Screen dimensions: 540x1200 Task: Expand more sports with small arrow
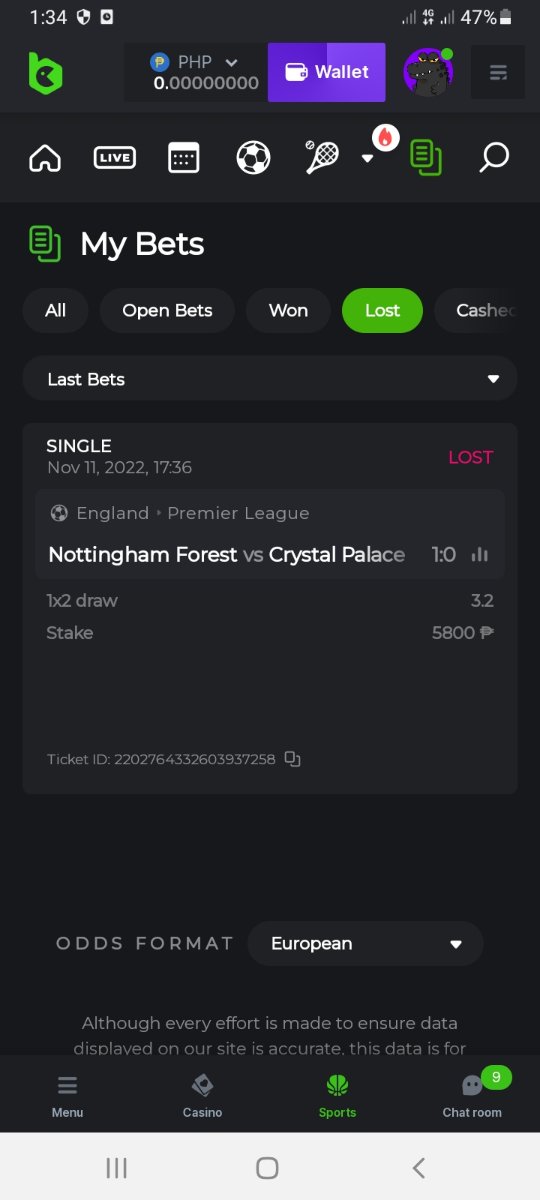click(367, 158)
